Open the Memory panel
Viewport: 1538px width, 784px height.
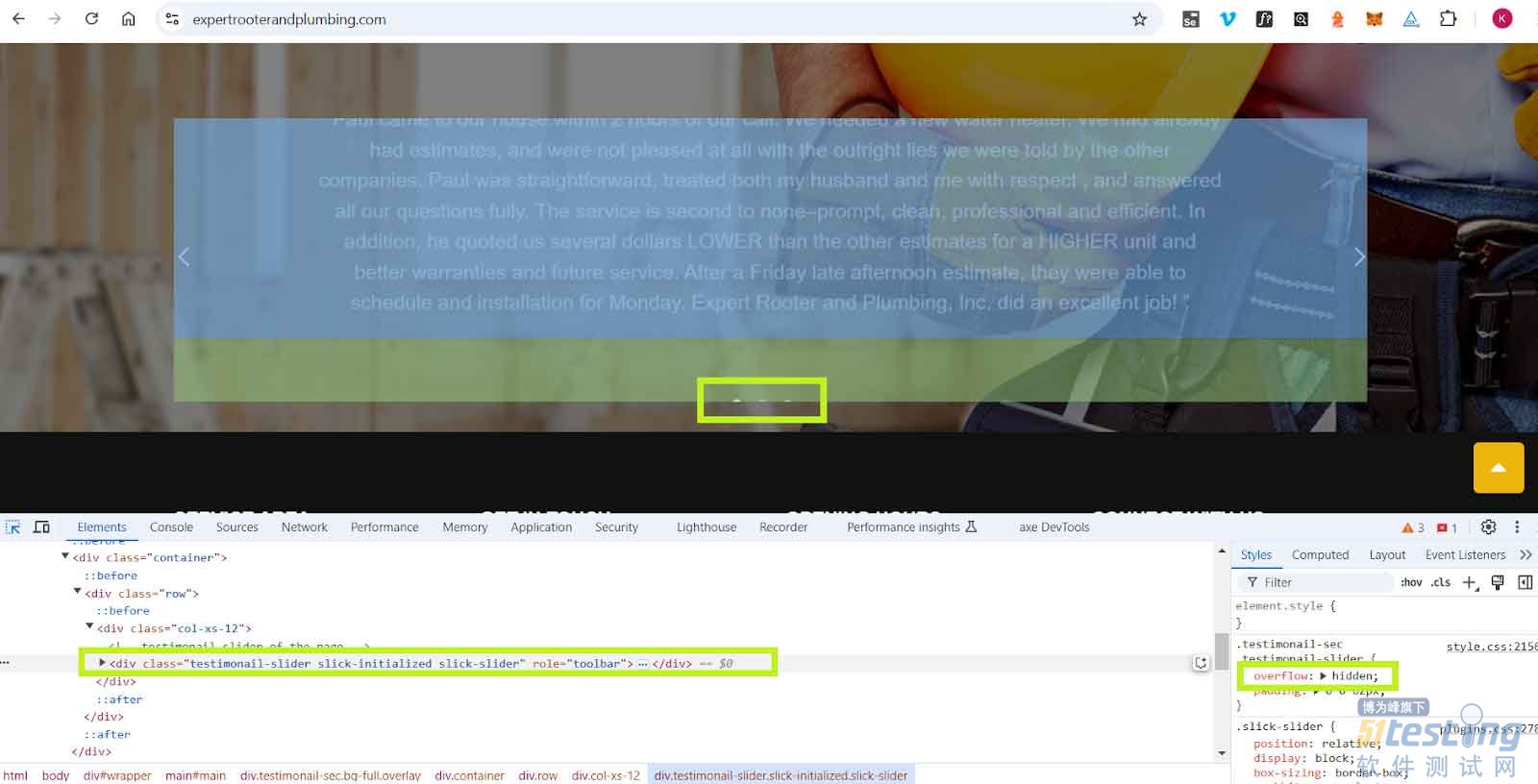pyautogui.click(x=465, y=527)
